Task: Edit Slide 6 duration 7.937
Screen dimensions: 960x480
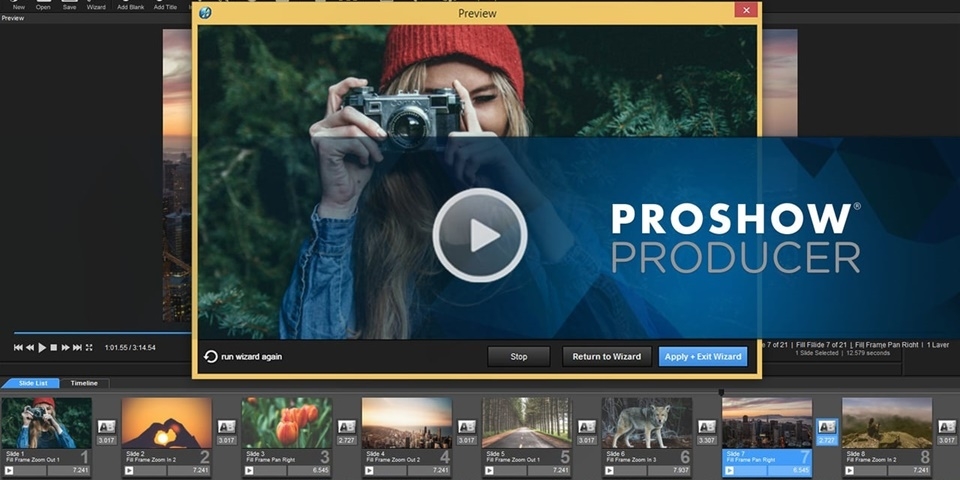Action: (x=669, y=470)
